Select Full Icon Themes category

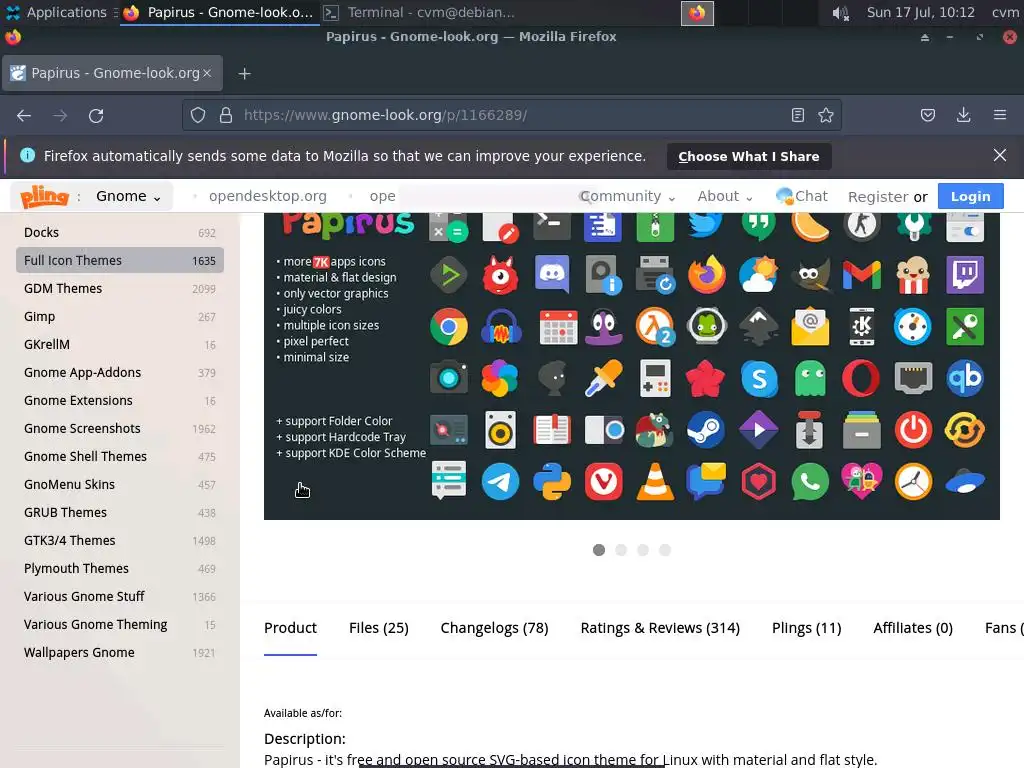[x=120, y=261]
